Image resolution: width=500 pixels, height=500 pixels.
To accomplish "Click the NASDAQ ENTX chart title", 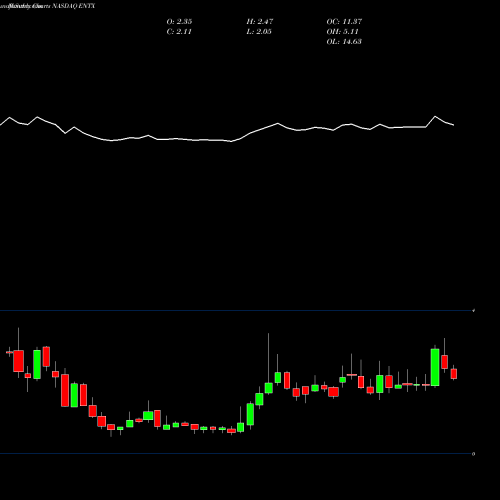I will (73, 6).
